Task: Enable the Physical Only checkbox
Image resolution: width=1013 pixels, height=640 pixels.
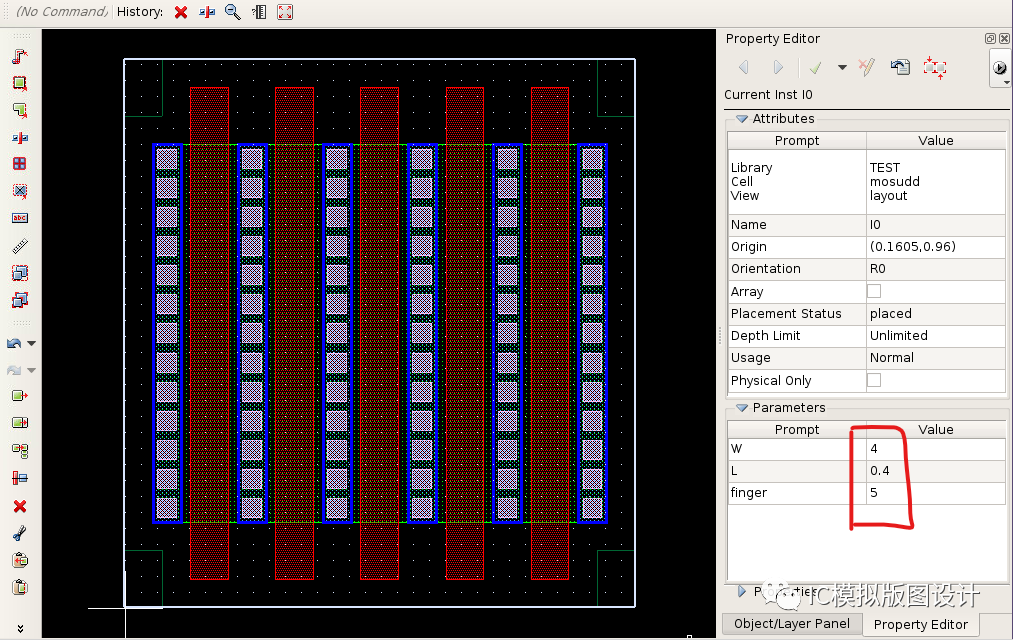Action: (875, 380)
